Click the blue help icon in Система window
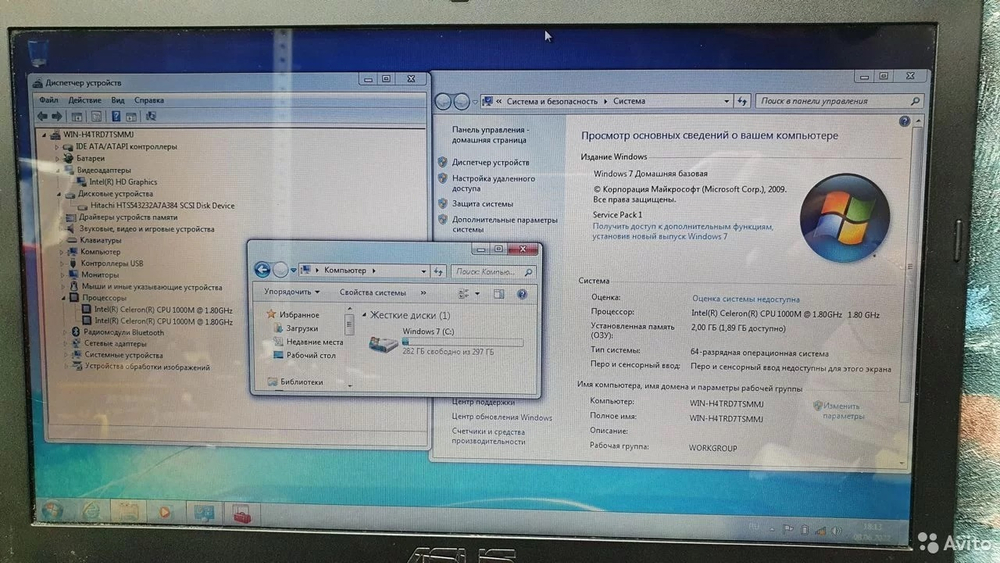 [904, 121]
